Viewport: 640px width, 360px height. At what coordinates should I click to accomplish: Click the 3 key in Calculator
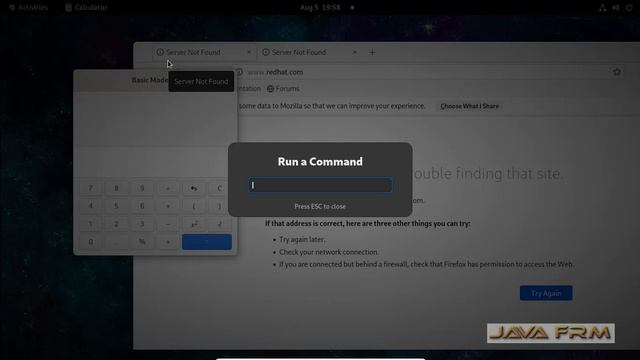pos(142,224)
